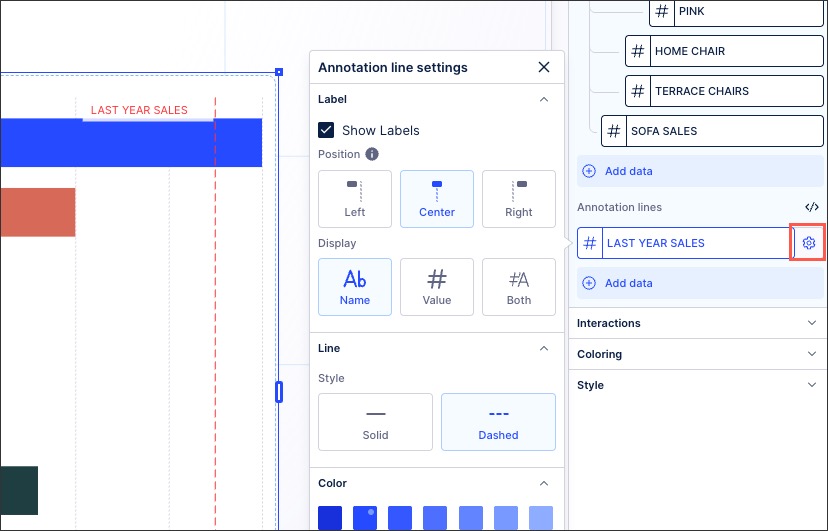The width and height of the screenshot is (828, 531).
Task: Click the chart's top-right corner handle
Action: tap(279, 72)
